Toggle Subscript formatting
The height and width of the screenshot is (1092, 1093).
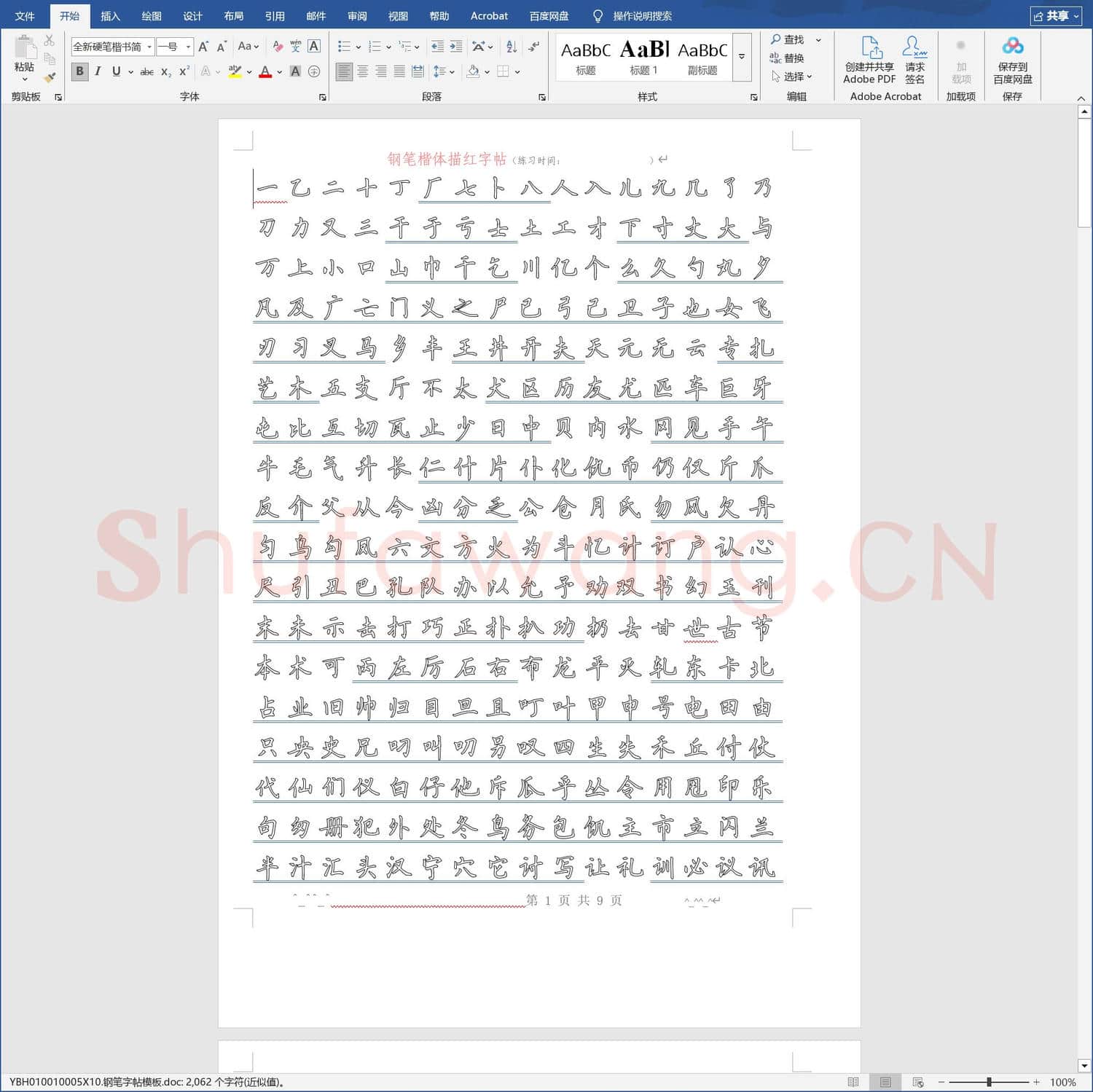pyautogui.click(x=166, y=71)
